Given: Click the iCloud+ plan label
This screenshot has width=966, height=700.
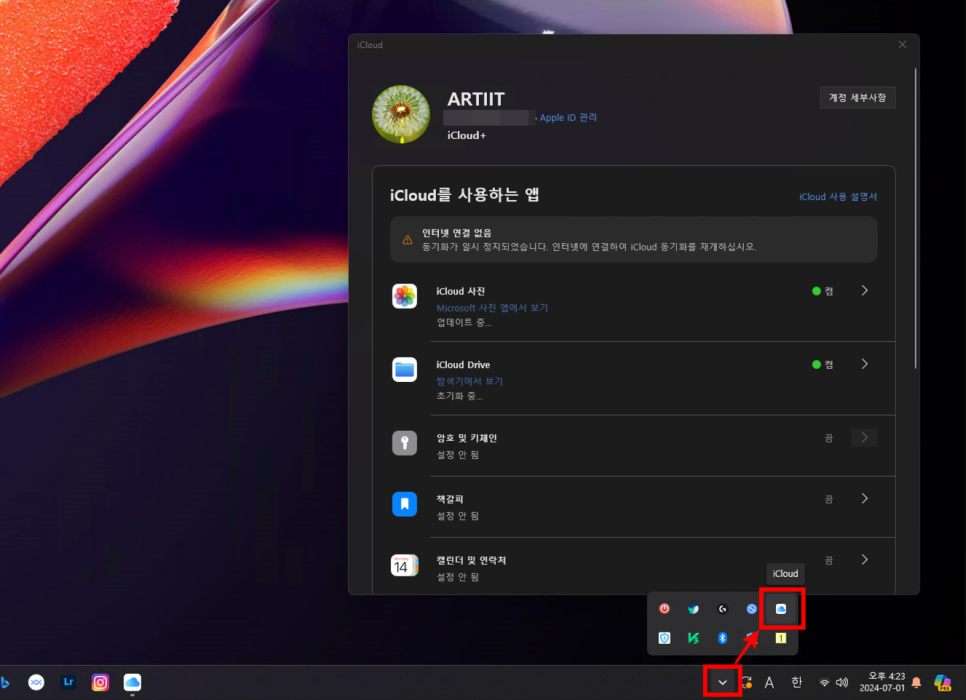Looking at the screenshot, I should (x=466, y=135).
